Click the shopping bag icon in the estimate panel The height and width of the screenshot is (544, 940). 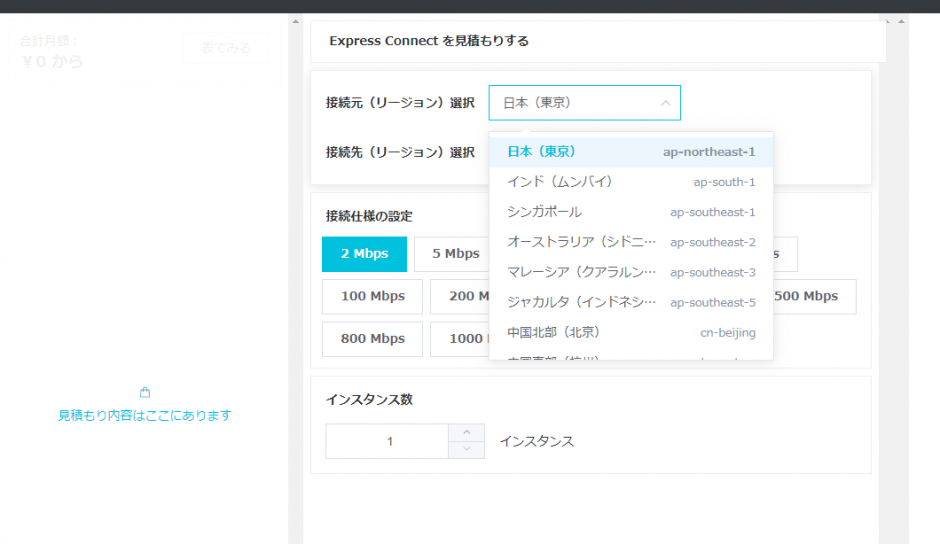coord(144,392)
